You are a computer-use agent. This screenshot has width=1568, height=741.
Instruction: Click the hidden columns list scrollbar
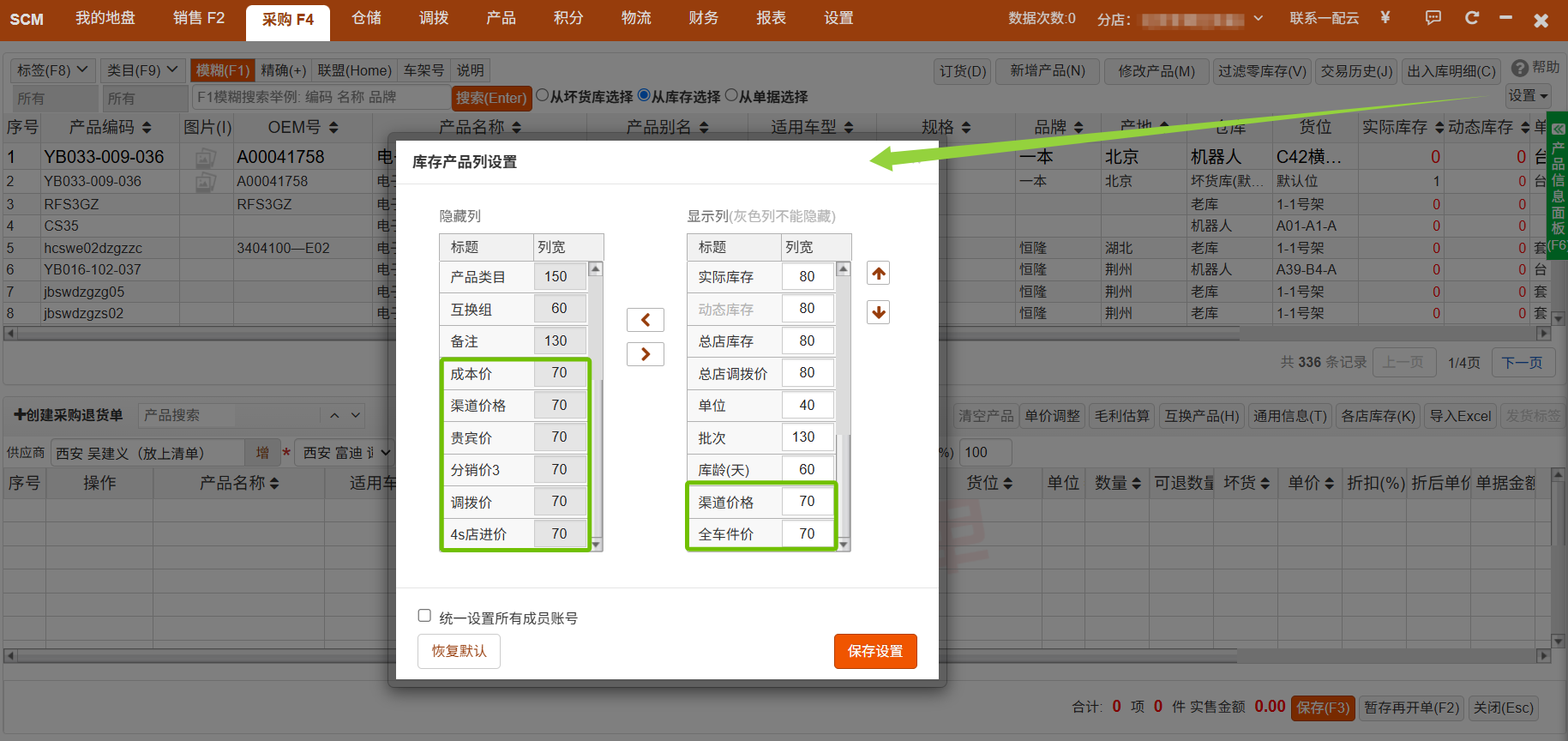pos(596,407)
